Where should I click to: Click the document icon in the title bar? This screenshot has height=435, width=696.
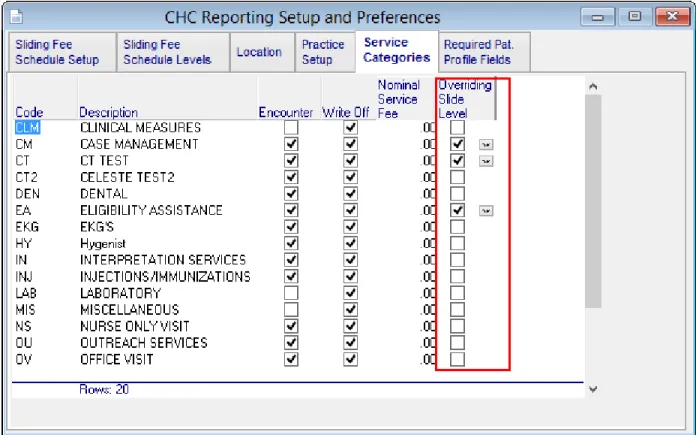[16, 17]
